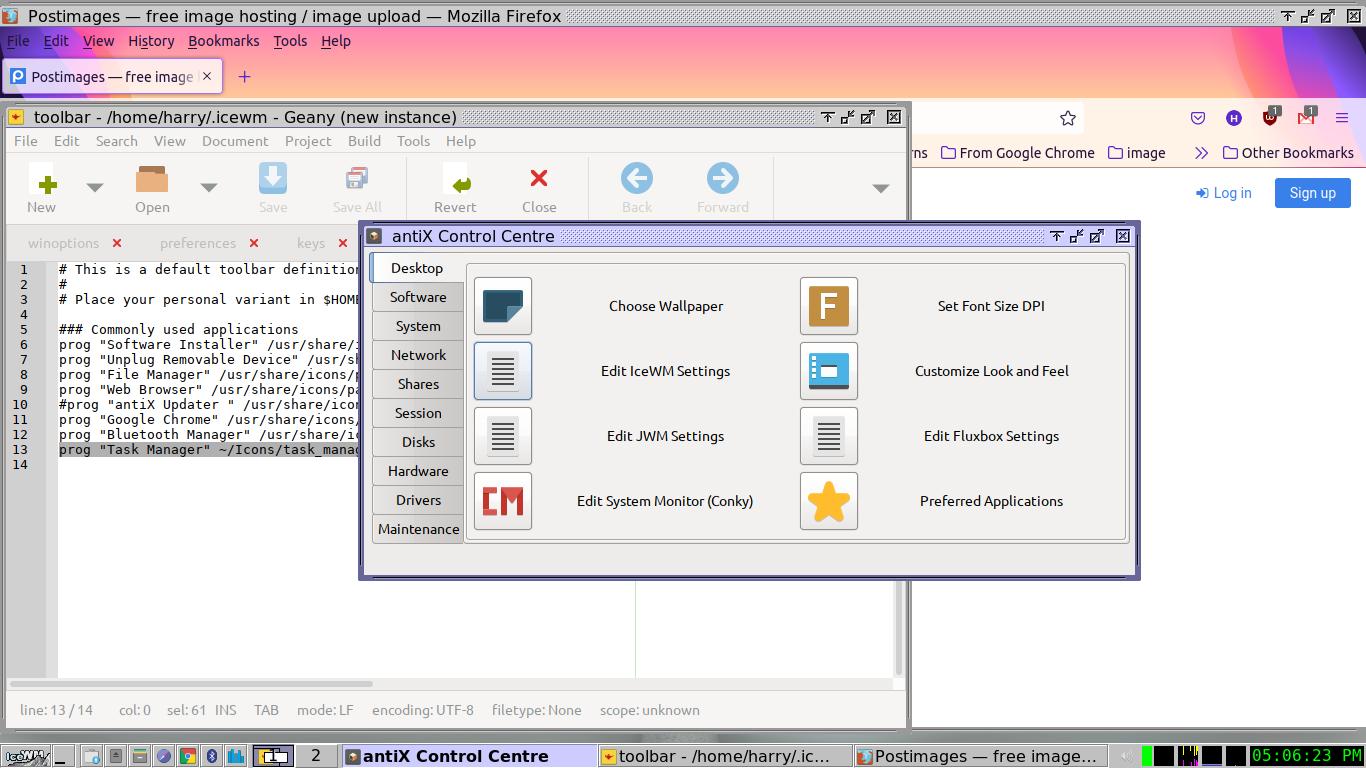Close the winoptions document tab in Geany

117,243
